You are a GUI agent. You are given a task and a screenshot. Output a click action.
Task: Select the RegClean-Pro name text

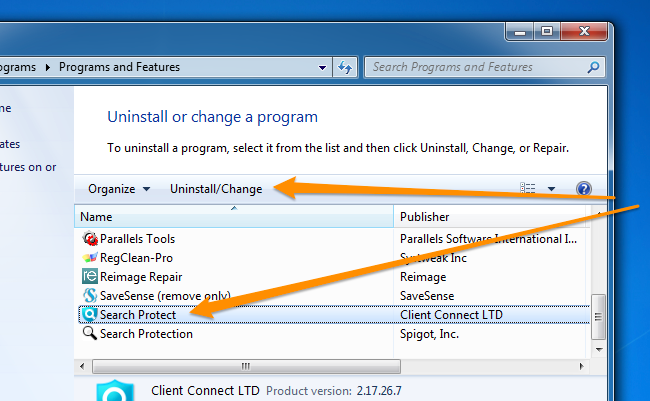click(x=136, y=258)
